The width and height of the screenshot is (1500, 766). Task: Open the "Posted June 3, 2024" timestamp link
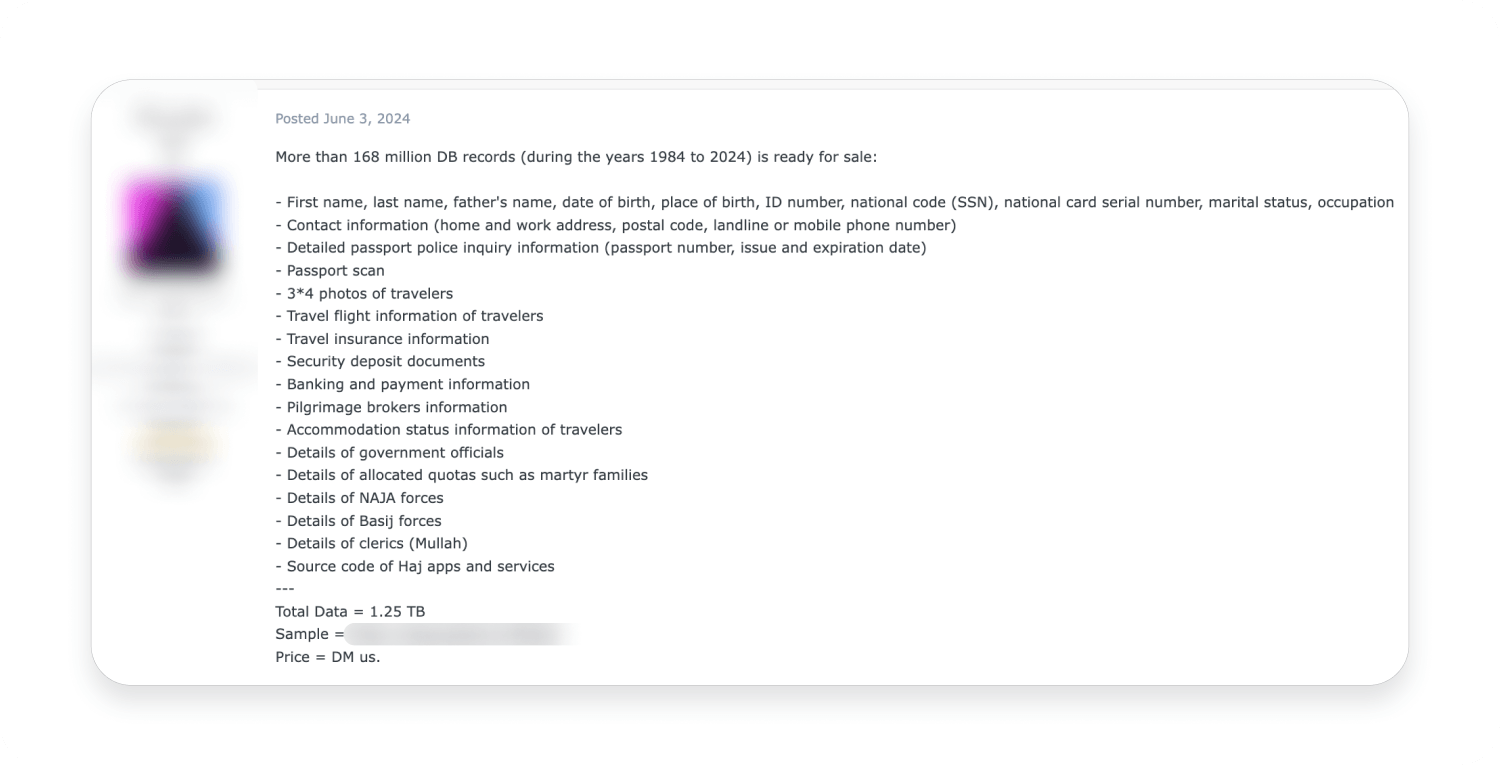point(342,119)
